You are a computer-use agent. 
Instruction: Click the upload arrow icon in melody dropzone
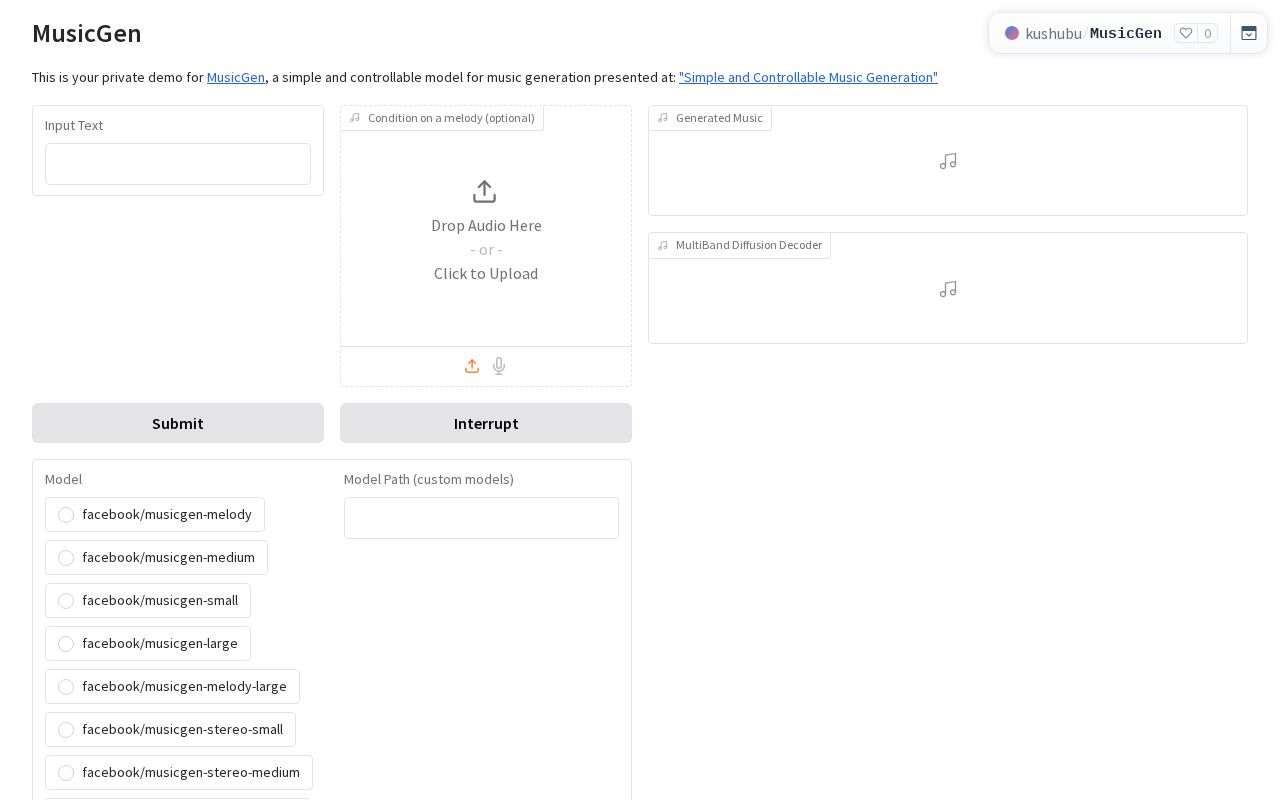(484, 191)
